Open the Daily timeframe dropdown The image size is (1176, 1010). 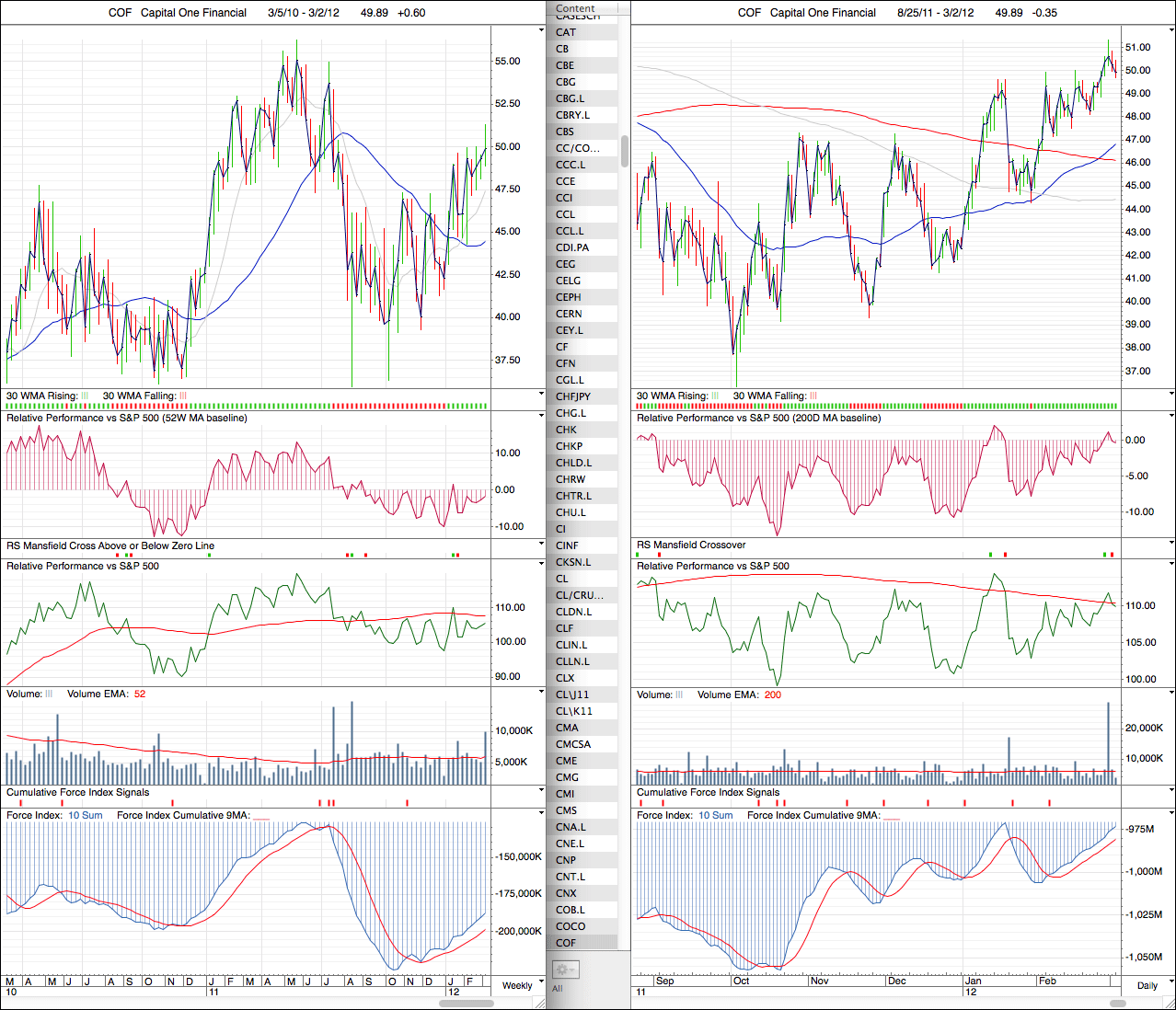(x=1147, y=985)
